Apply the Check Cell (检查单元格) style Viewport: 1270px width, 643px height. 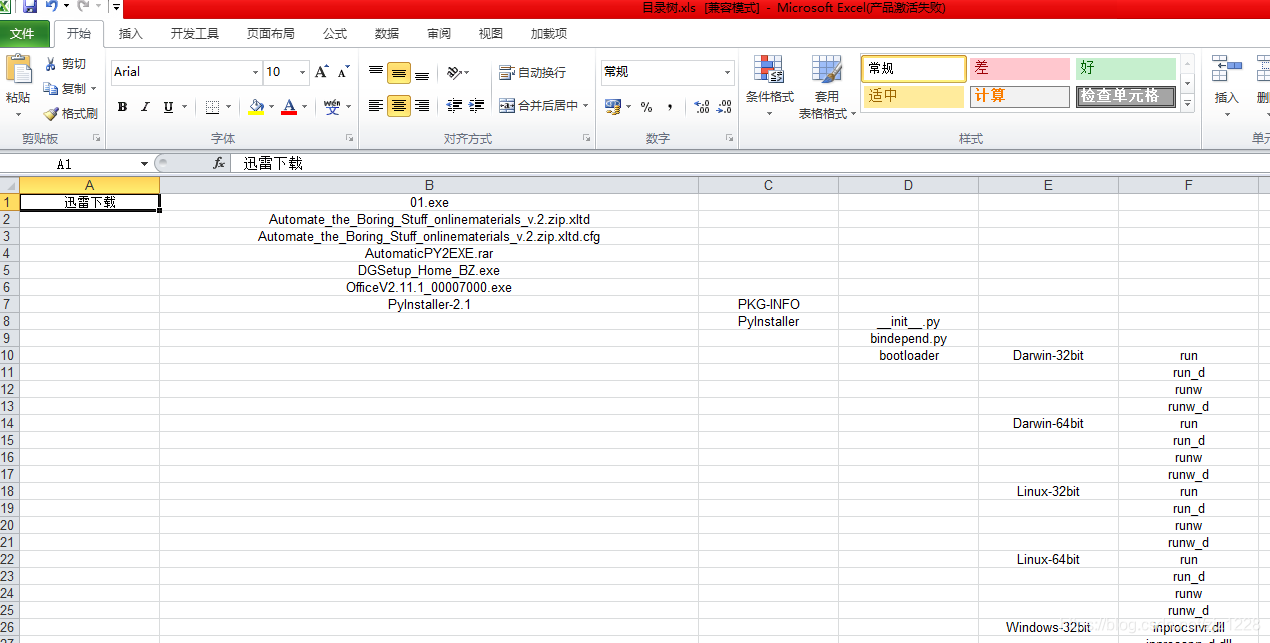pos(1126,96)
